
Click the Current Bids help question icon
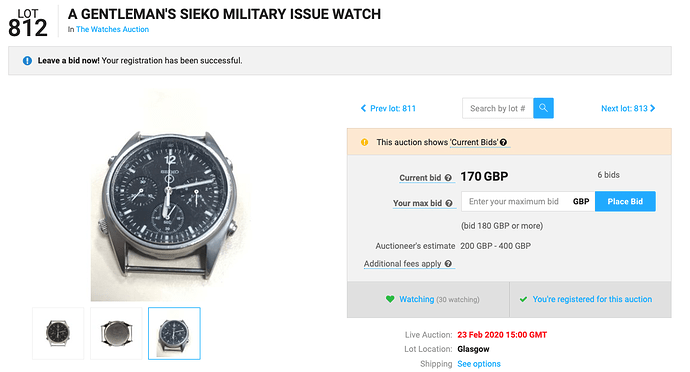(x=503, y=142)
